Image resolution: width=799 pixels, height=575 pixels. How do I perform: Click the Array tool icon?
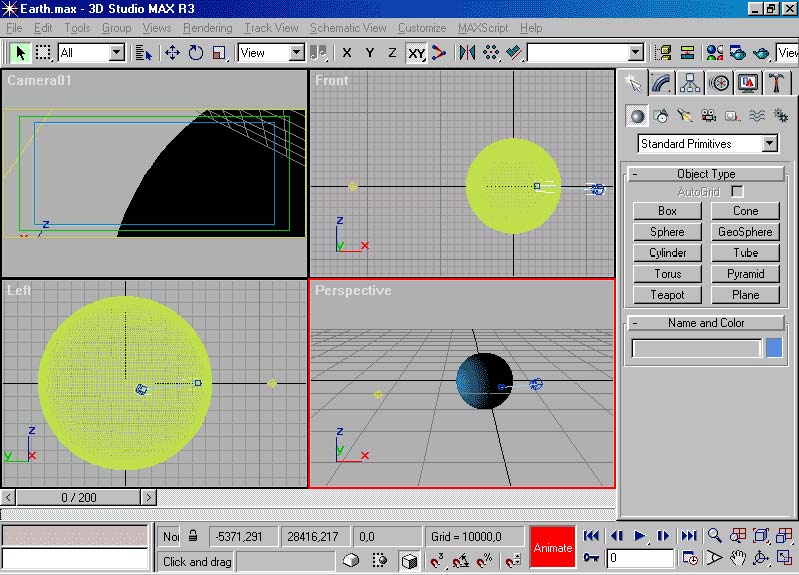point(491,53)
